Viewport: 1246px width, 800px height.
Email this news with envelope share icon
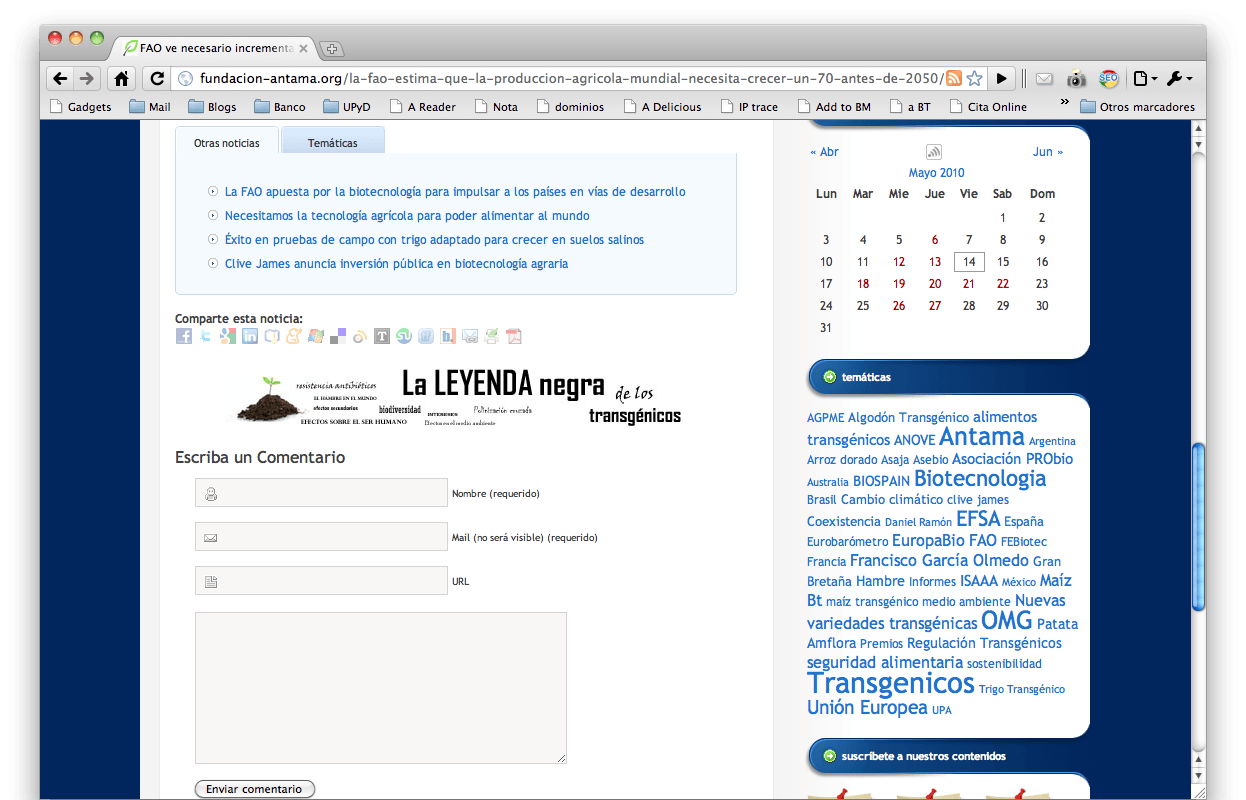coord(470,336)
